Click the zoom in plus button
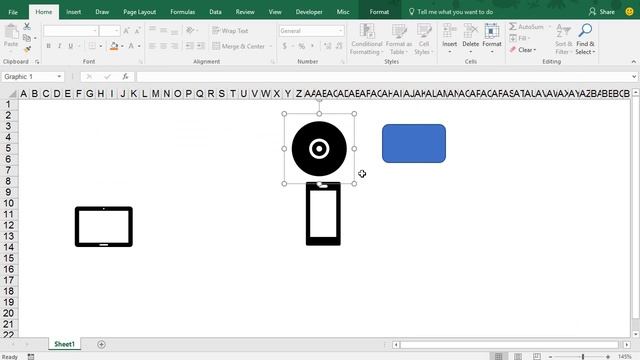Screen dimensions: 640x360 click(608, 357)
